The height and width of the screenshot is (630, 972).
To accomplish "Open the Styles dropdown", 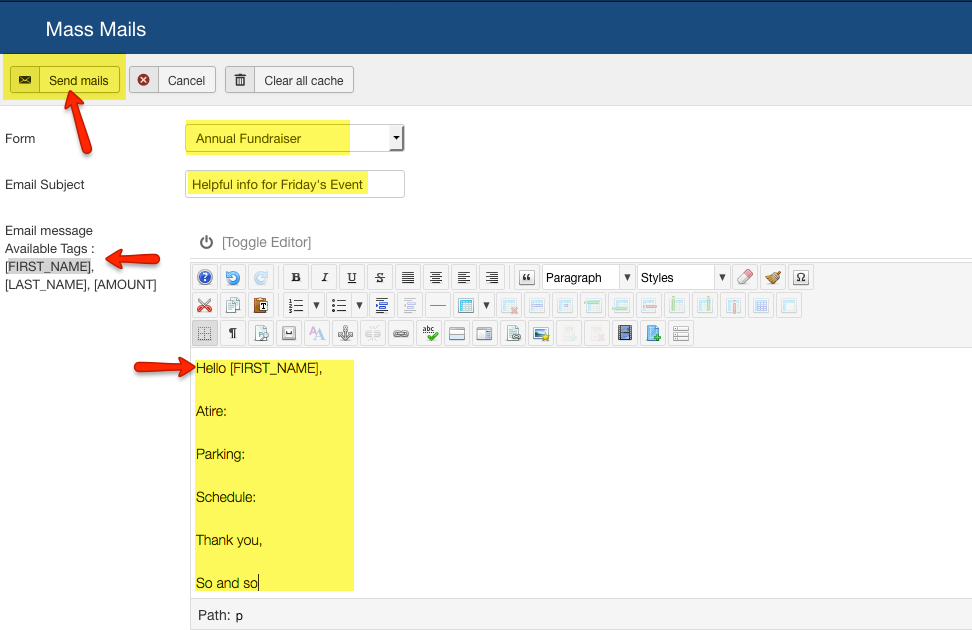I will [x=684, y=278].
